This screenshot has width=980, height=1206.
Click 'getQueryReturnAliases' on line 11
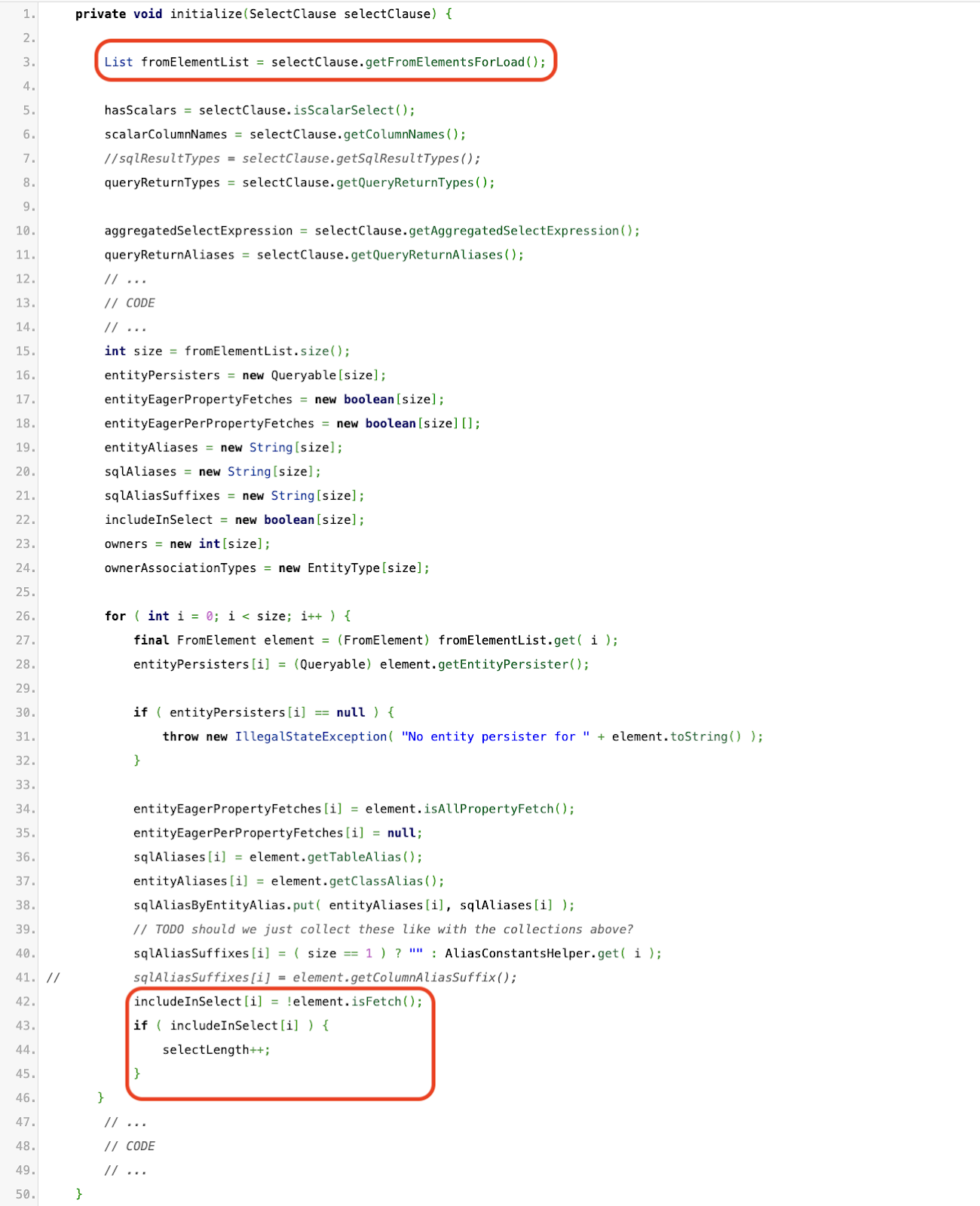coord(427,255)
